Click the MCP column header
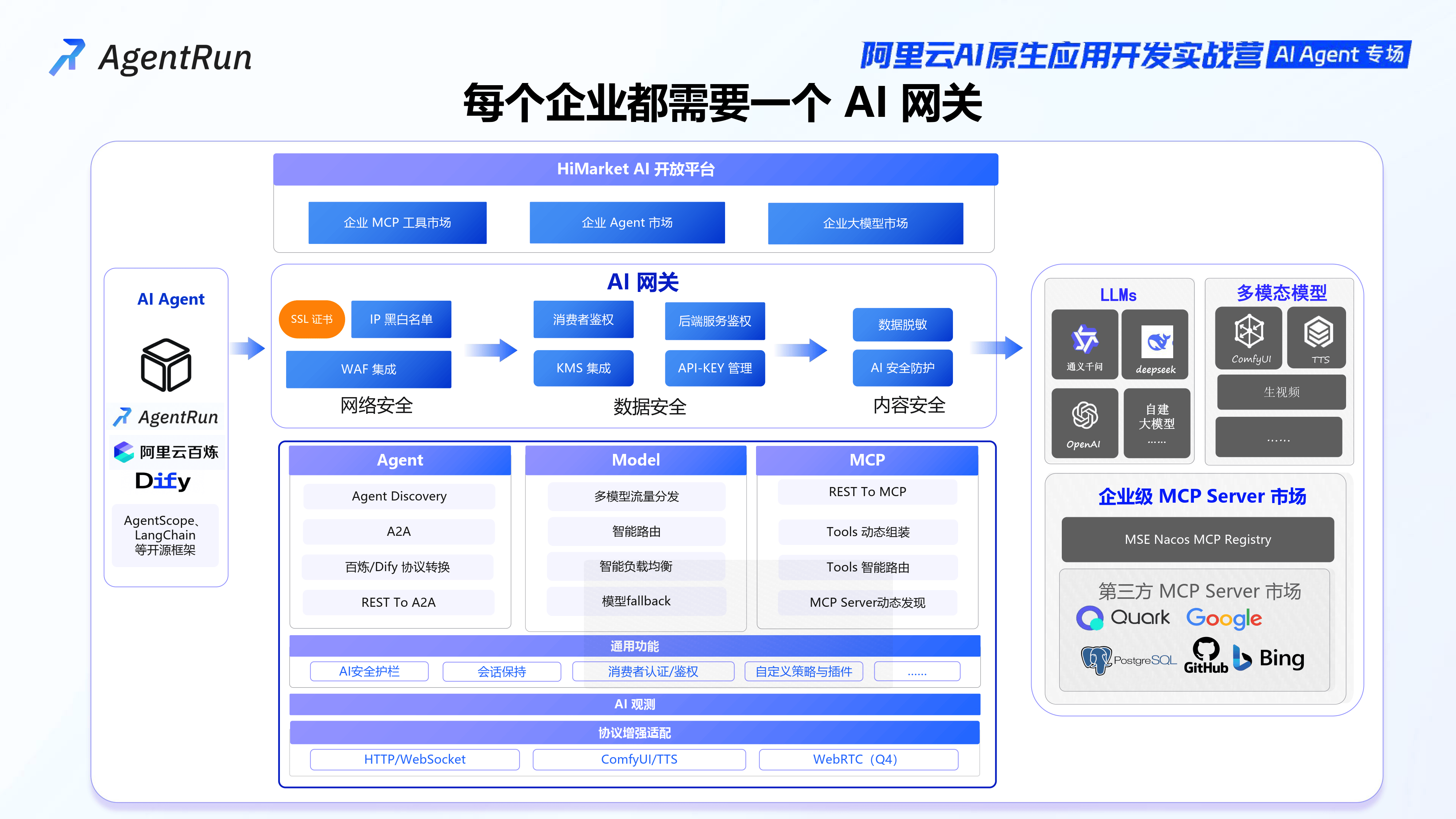 point(867,460)
